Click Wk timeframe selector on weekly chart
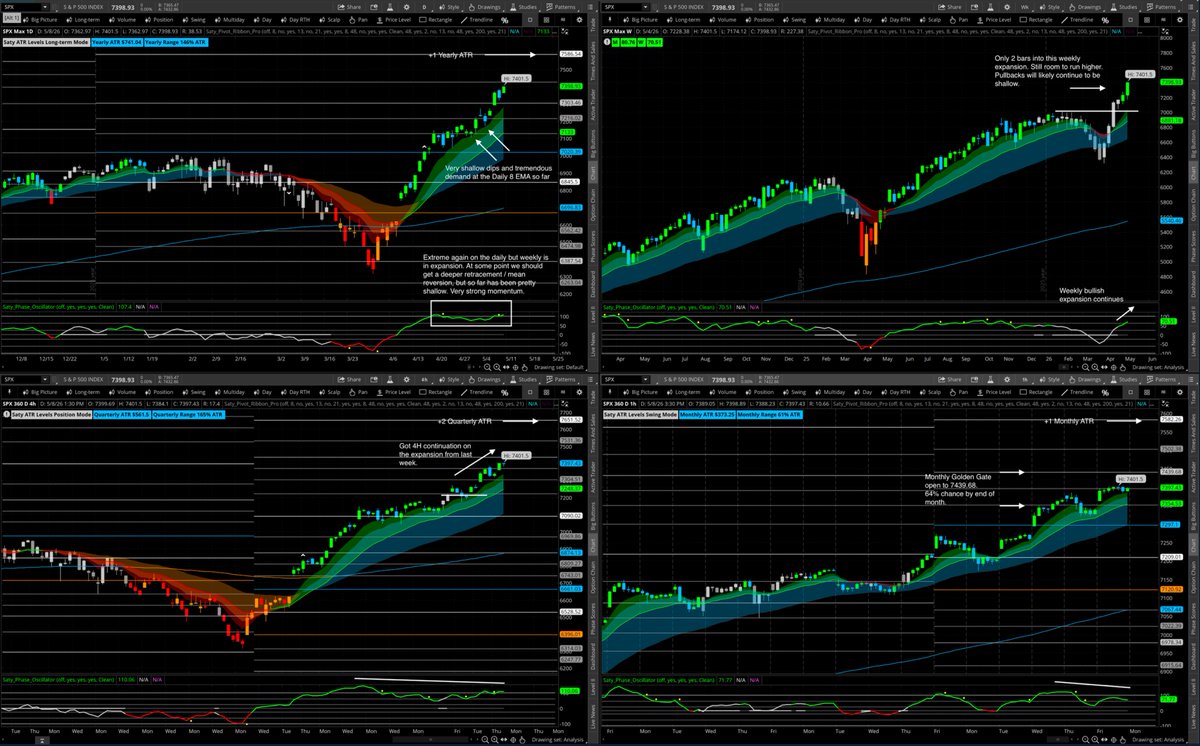 [x=1025, y=7]
